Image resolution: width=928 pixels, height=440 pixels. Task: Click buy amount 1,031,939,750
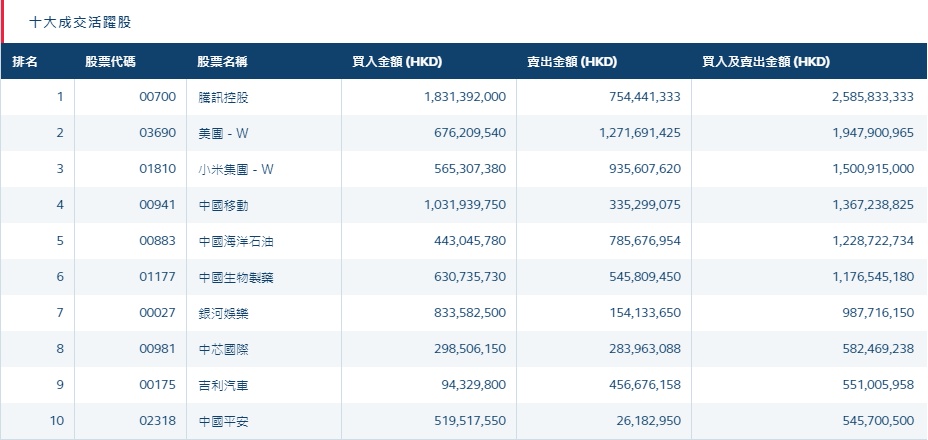(x=465, y=205)
